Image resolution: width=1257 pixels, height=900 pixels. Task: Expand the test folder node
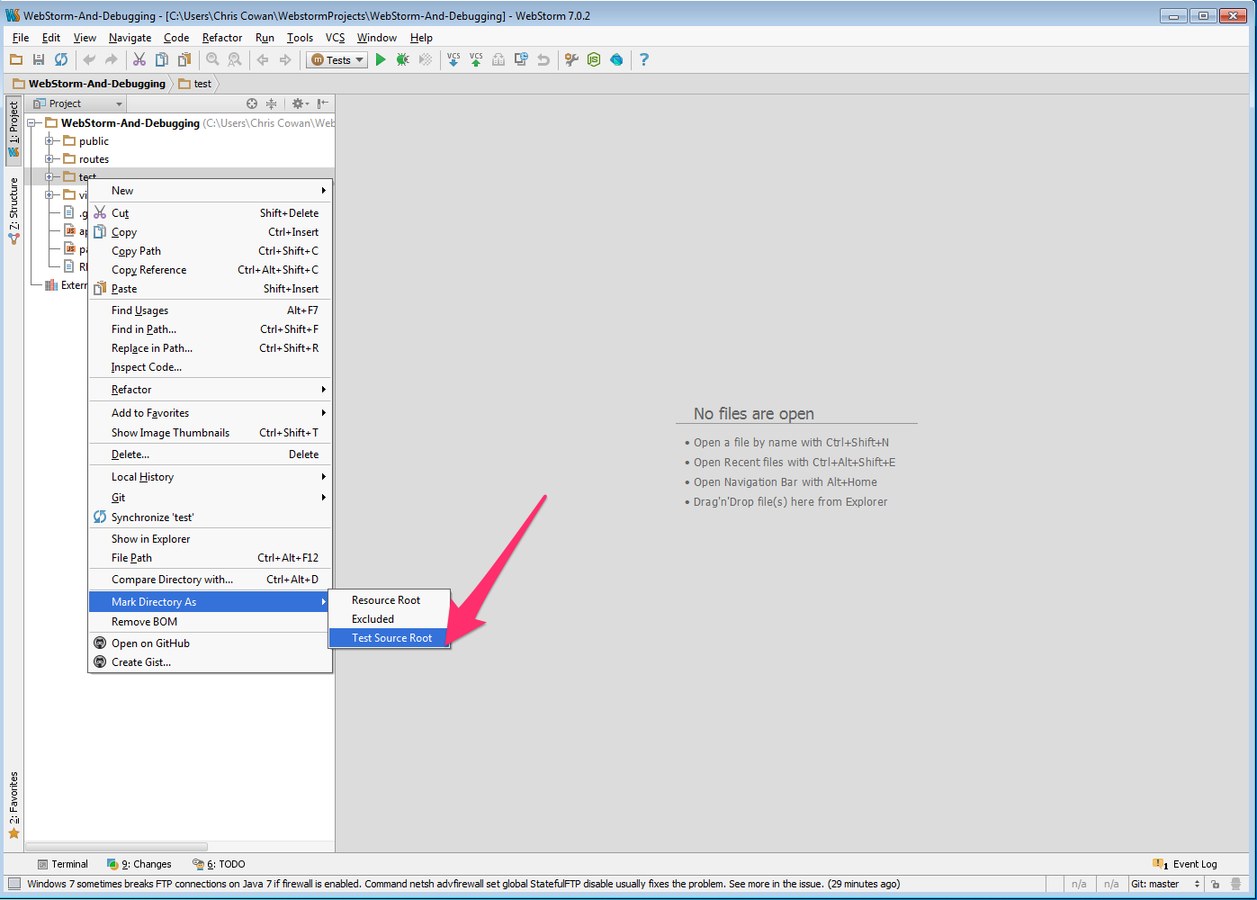[x=48, y=177]
